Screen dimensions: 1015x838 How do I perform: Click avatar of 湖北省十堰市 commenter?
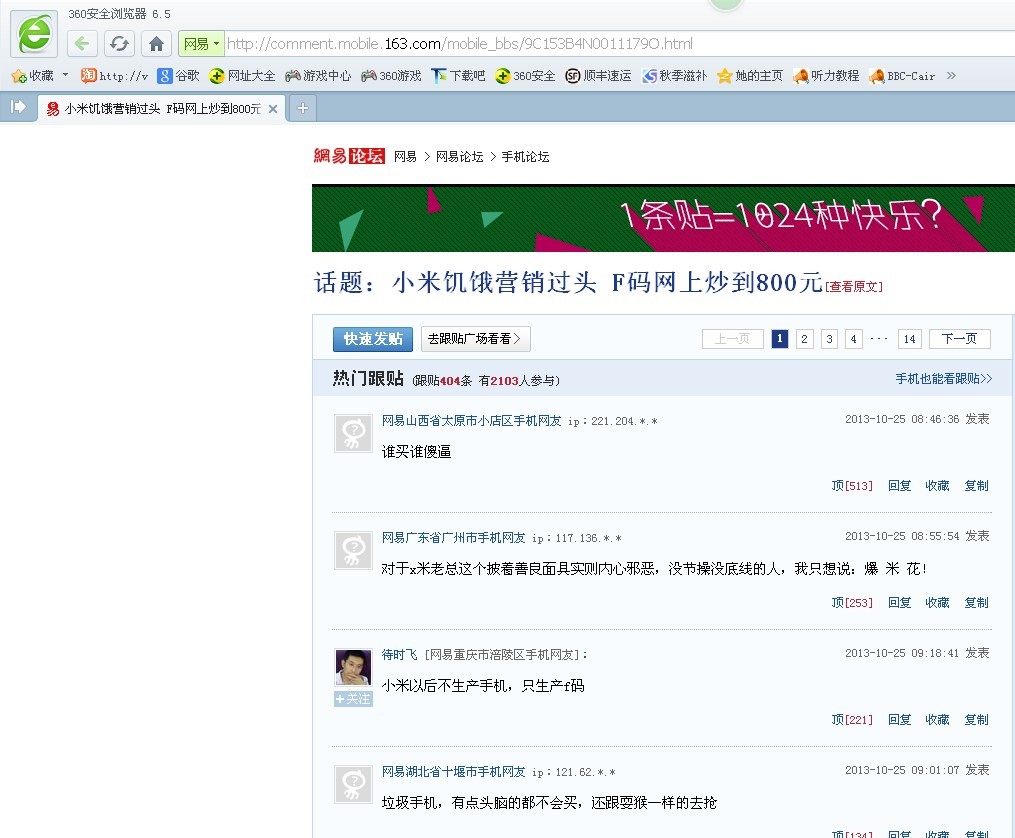(353, 784)
